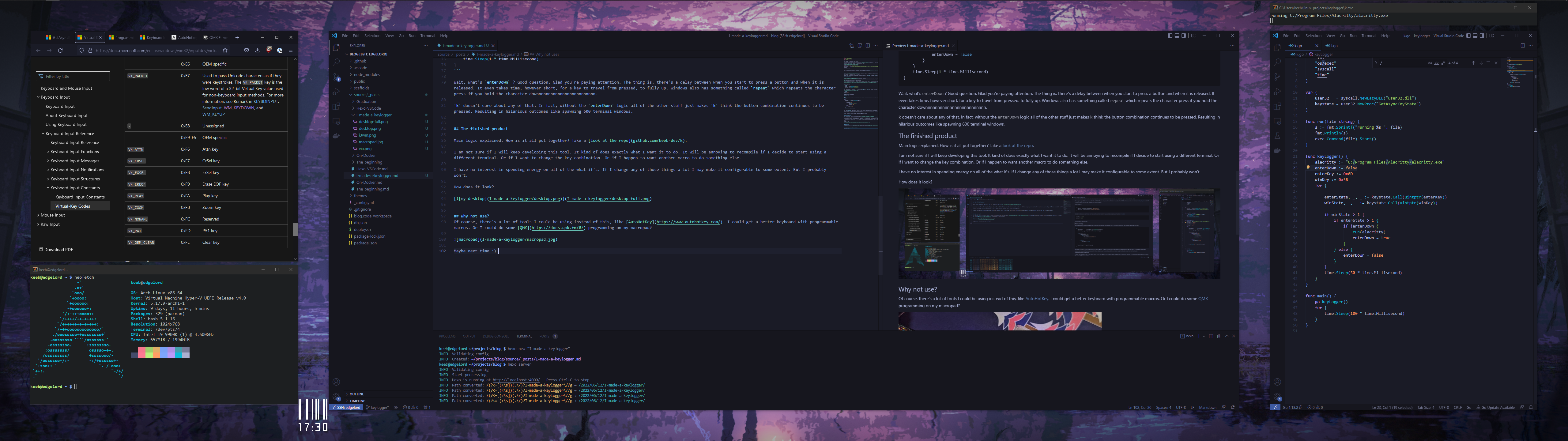Open Docker view in keylogger VS Code window
The height and width of the screenshot is (441, 1568).
1277,150
